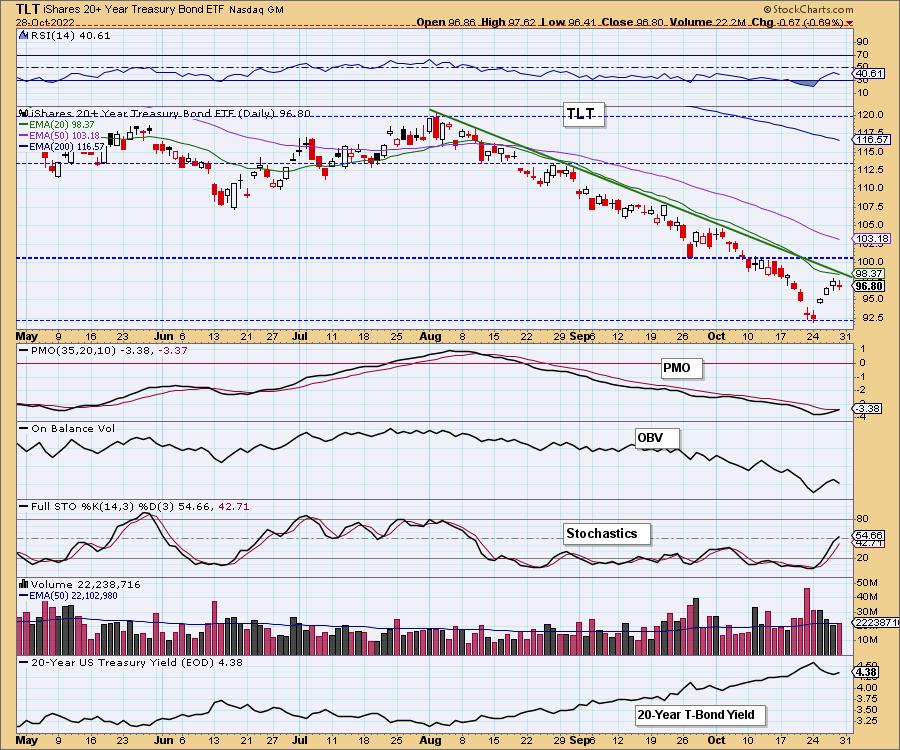Select the Close 96.80 header value

(x=633, y=22)
